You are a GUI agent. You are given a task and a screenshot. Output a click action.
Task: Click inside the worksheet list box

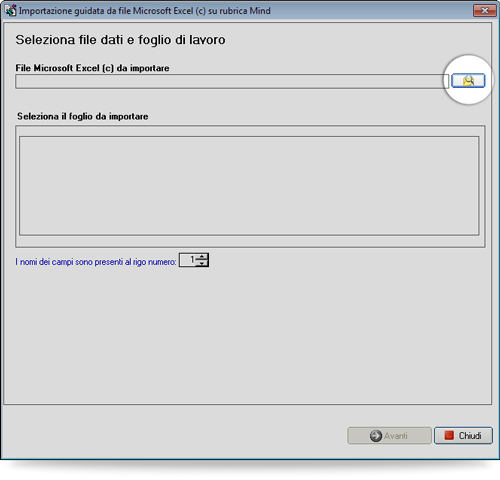point(249,186)
